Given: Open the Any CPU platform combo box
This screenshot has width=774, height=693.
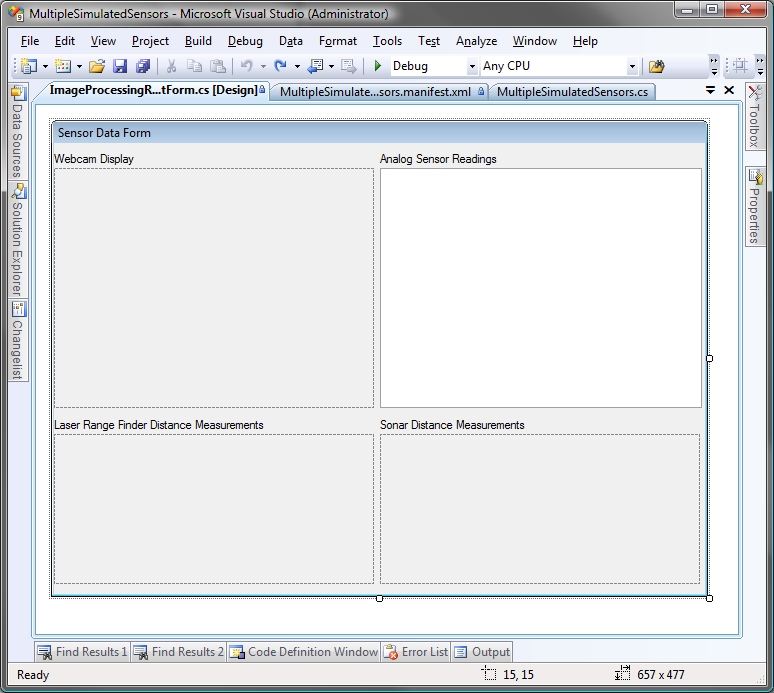Looking at the screenshot, I should pyautogui.click(x=559, y=66).
